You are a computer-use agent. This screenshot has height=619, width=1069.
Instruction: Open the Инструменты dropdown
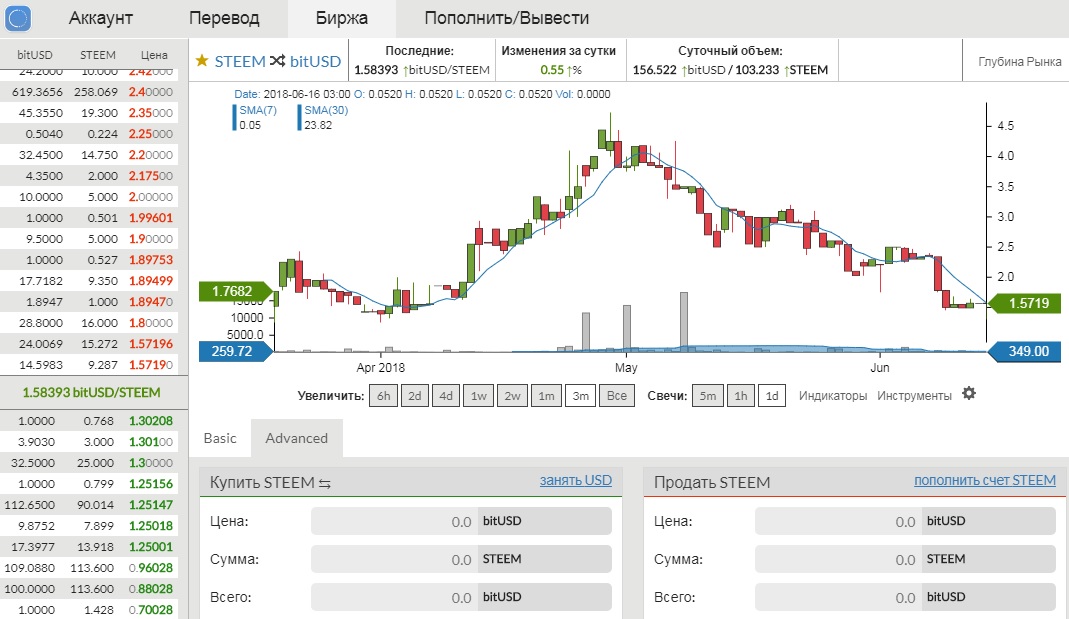click(x=914, y=396)
